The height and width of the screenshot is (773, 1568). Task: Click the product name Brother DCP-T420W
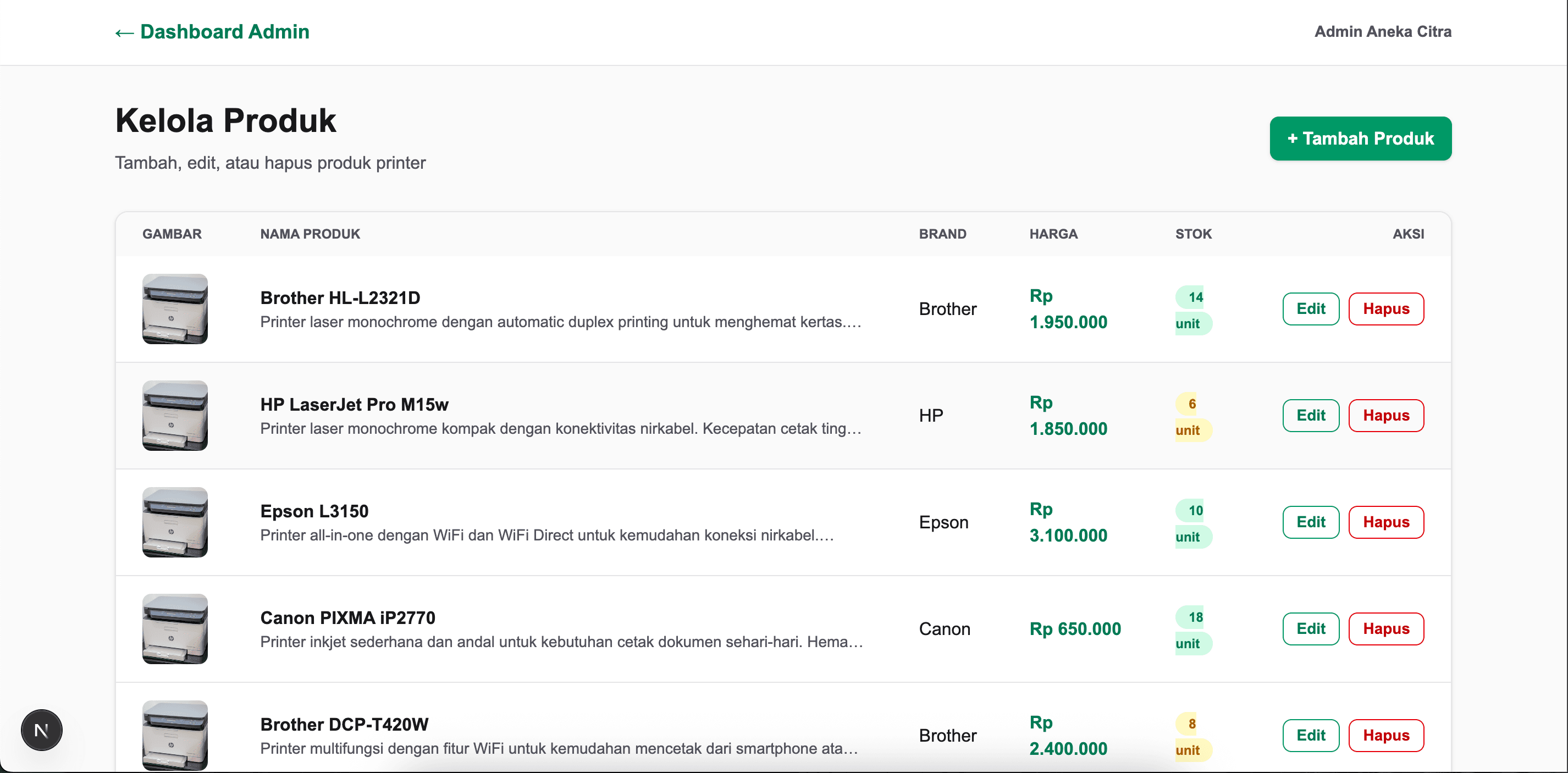[x=344, y=724]
